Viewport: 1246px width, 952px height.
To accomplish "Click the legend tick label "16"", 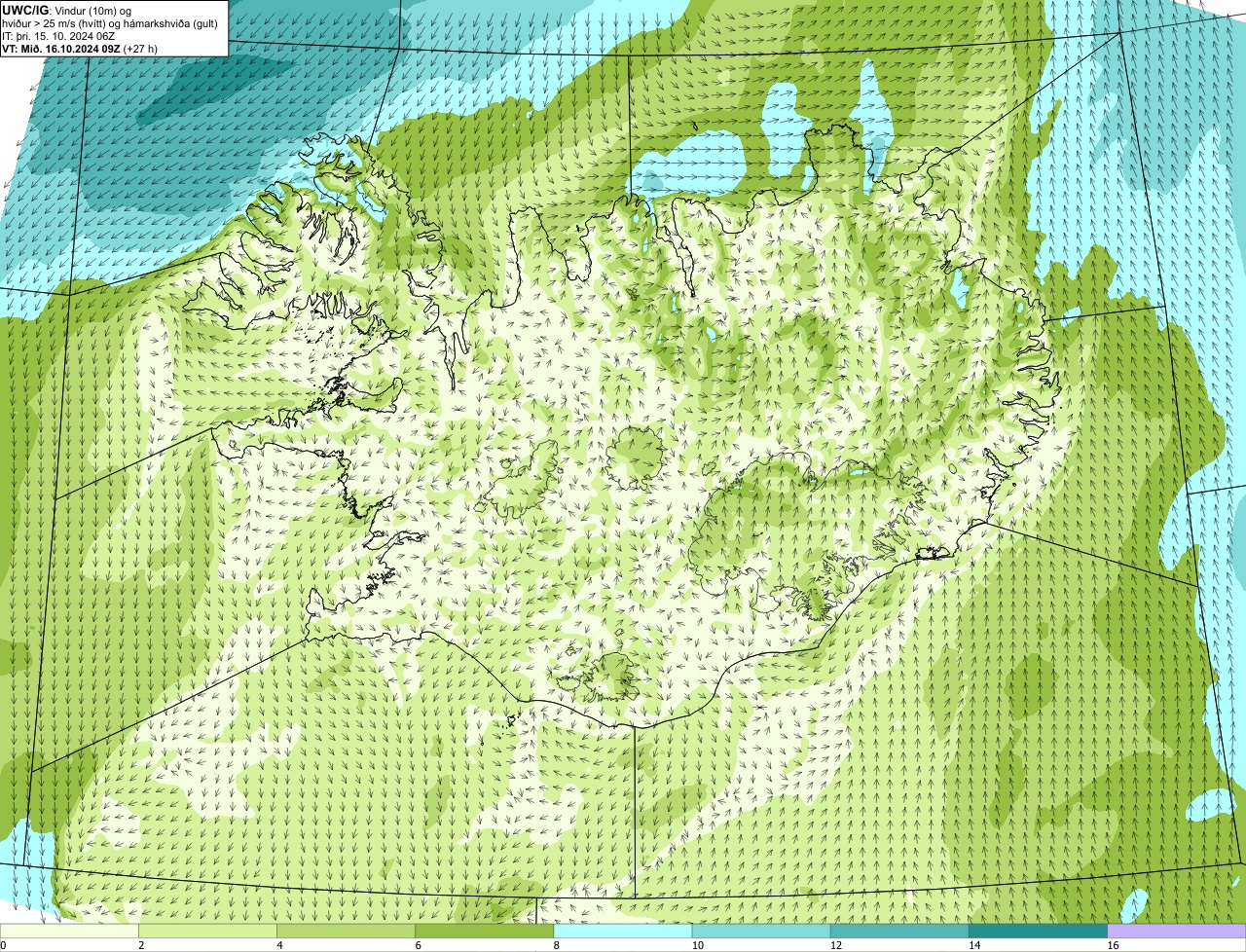I will 1113,945.
